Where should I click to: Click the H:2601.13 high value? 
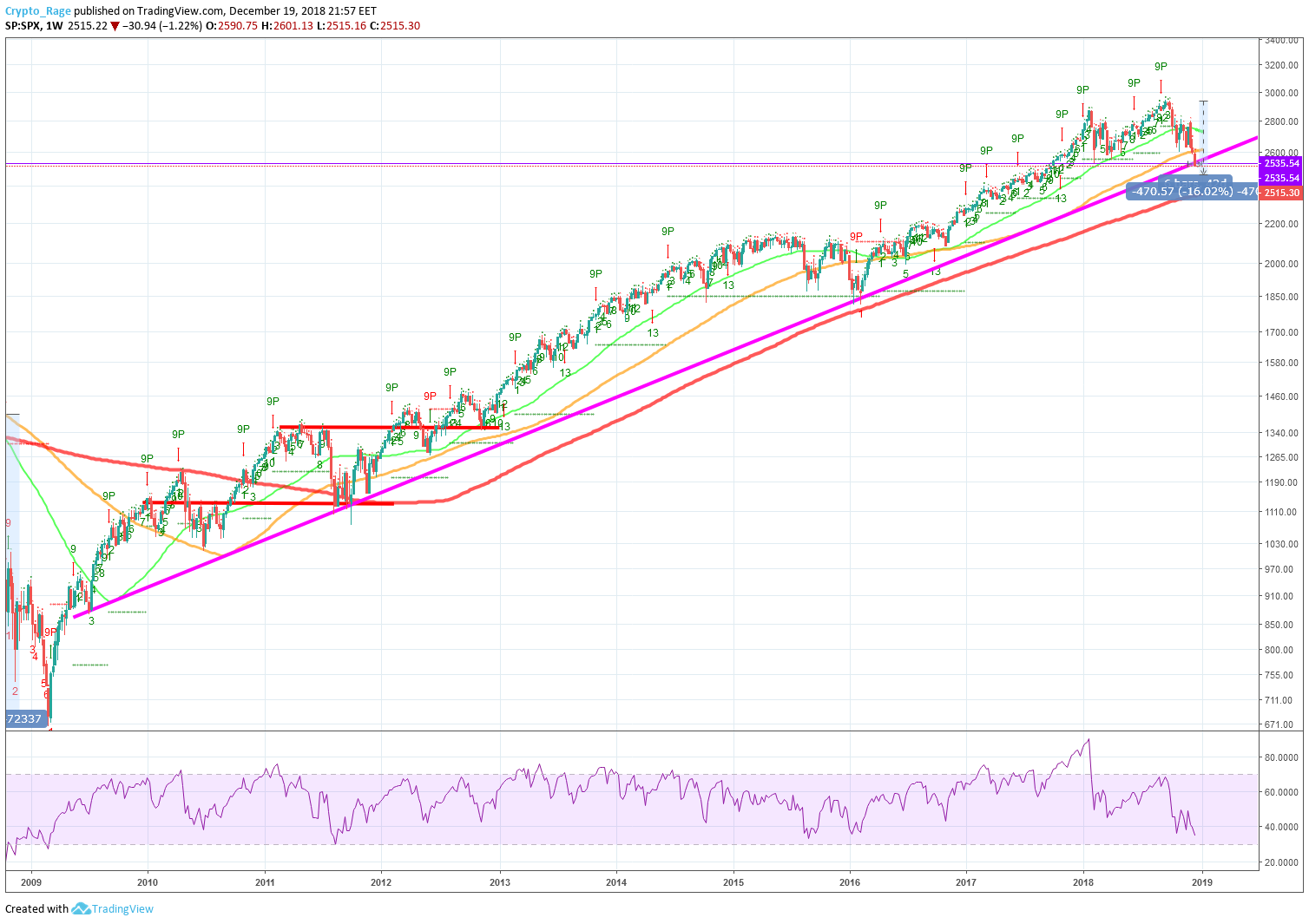pos(286,26)
